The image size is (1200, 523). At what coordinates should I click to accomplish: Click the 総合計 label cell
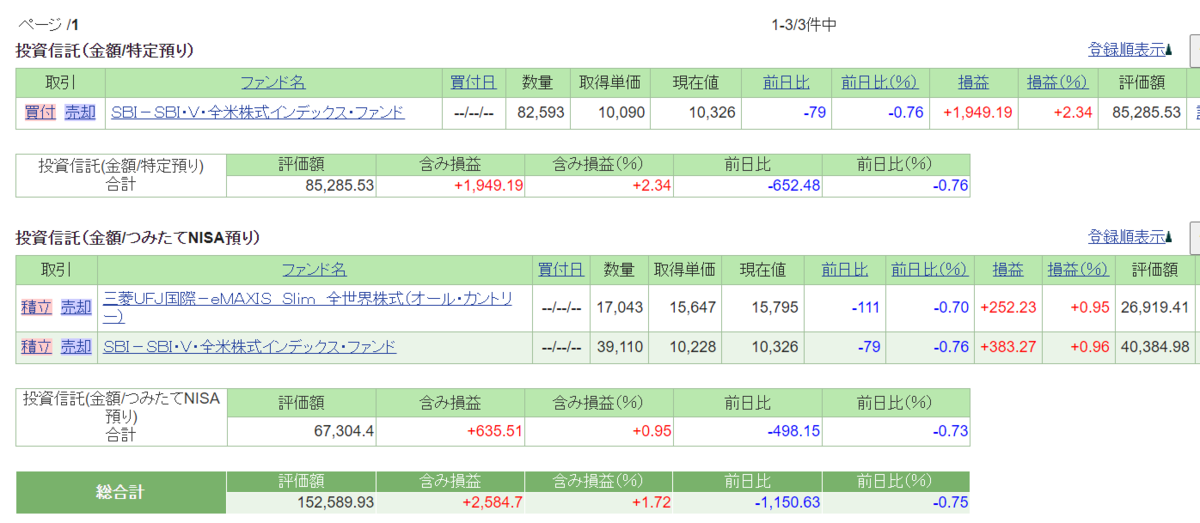(121, 492)
